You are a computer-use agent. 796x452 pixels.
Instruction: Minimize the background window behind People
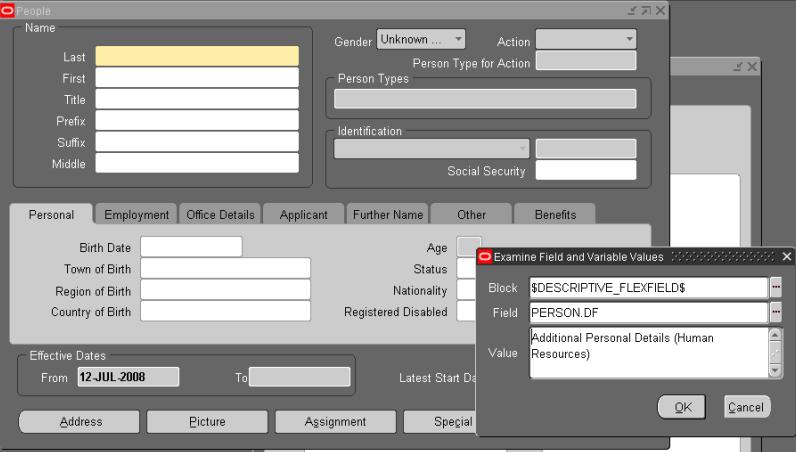click(738, 67)
